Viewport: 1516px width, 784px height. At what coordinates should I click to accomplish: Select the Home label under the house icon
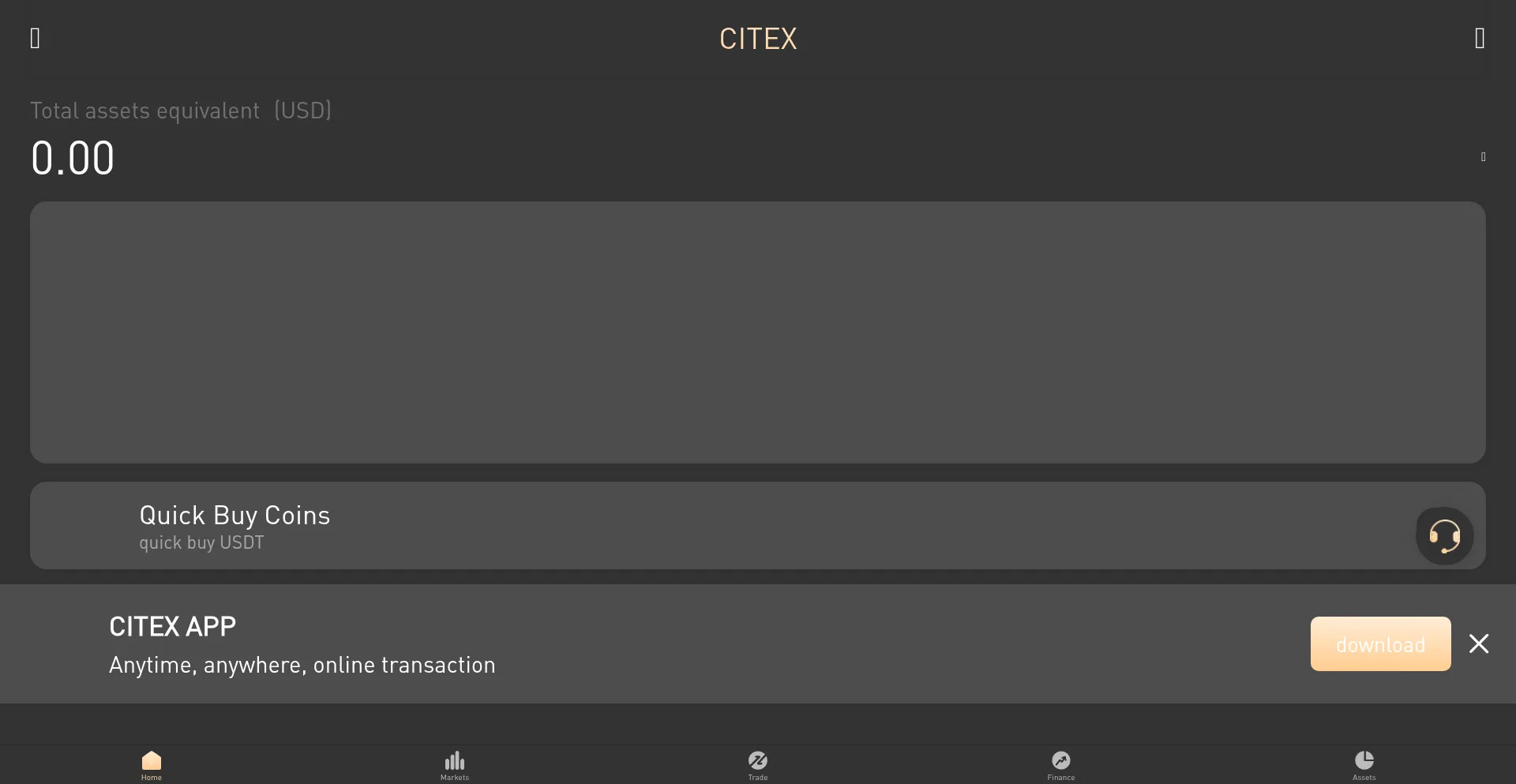152,776
